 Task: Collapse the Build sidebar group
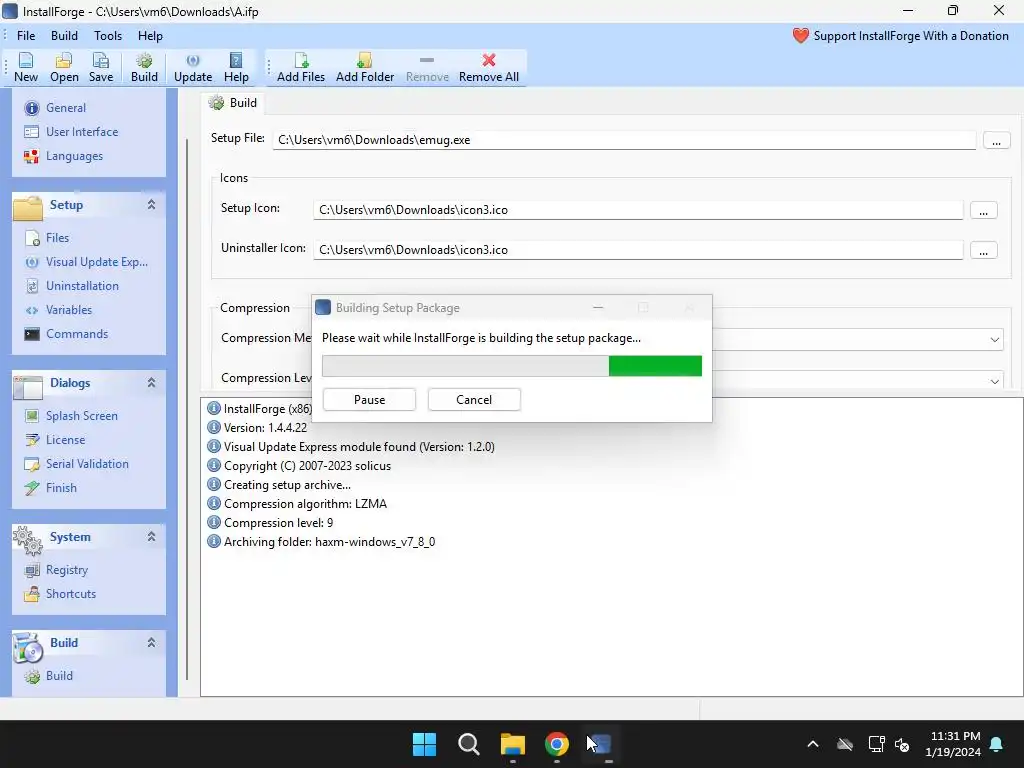click(151, 643)
